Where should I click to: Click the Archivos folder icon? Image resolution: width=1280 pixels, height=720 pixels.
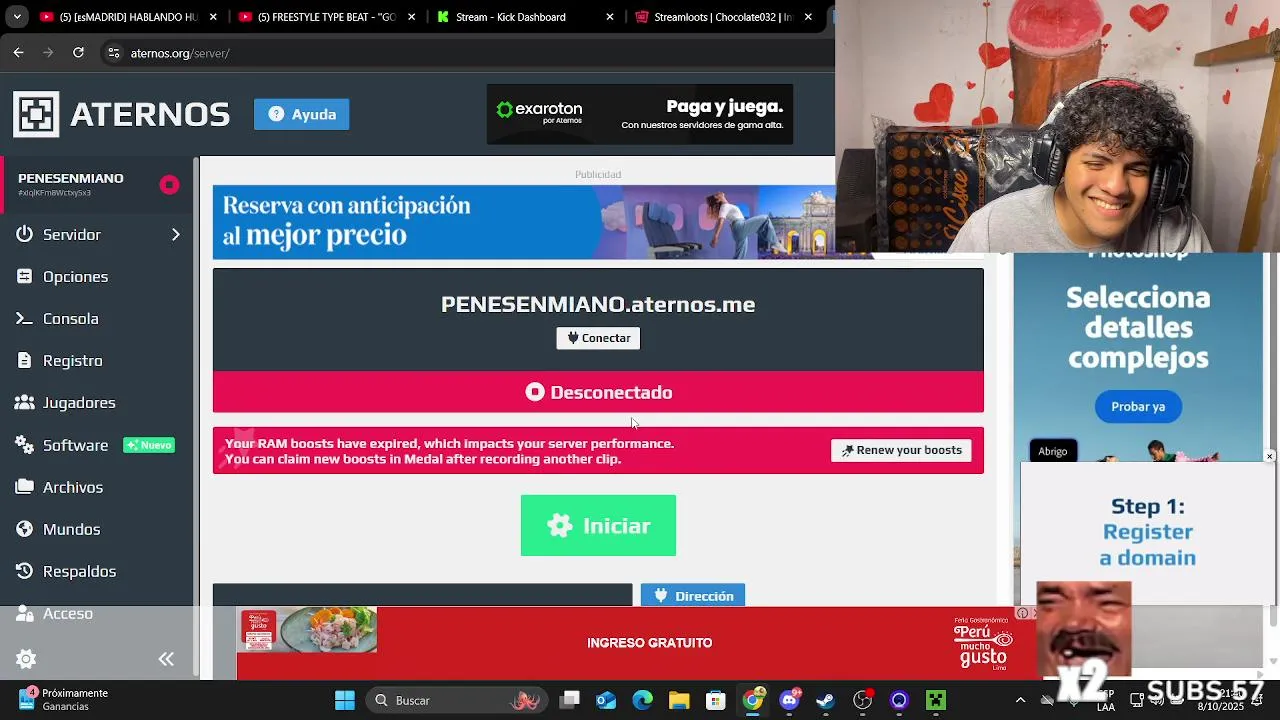(x=25, y=487)
